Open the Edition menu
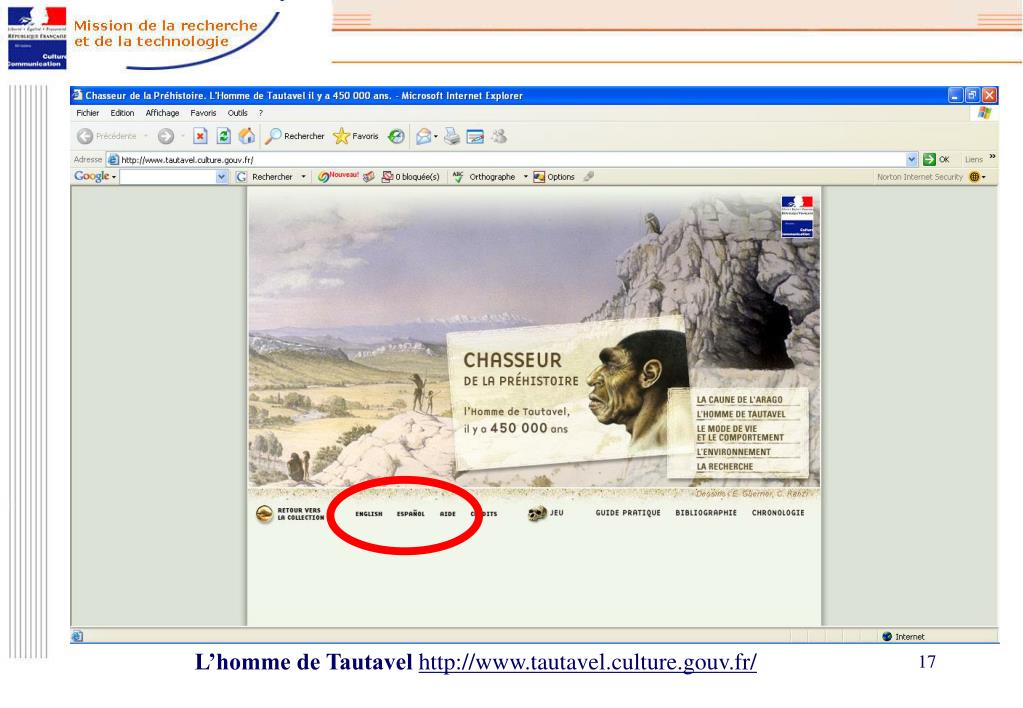Image resolution: width=1023 pixels, height=708 pixels. pos(122,113)
